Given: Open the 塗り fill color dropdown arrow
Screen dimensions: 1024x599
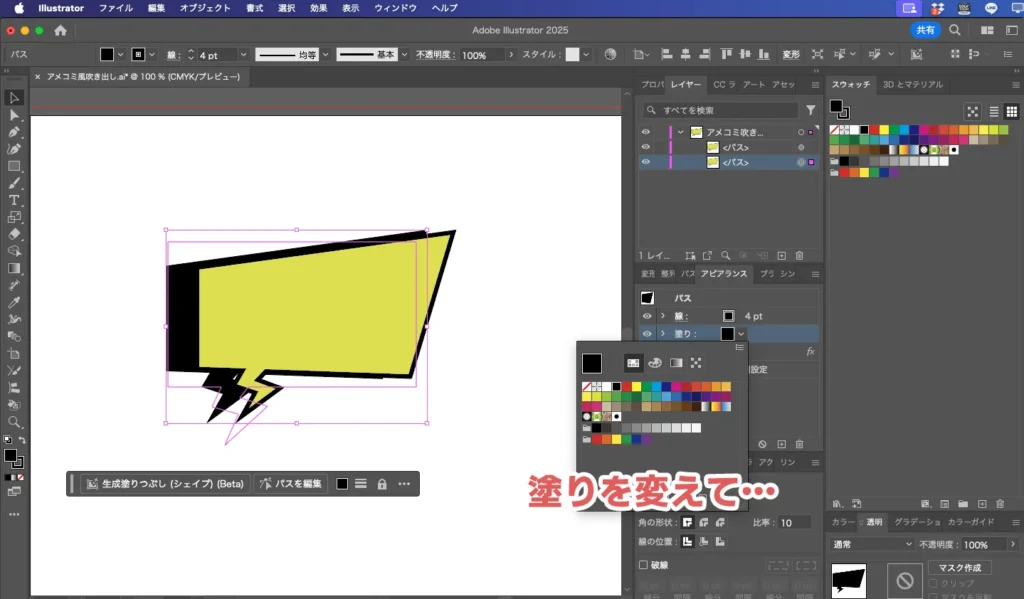Looking at the screenshot, I should [x=741, y=334].
